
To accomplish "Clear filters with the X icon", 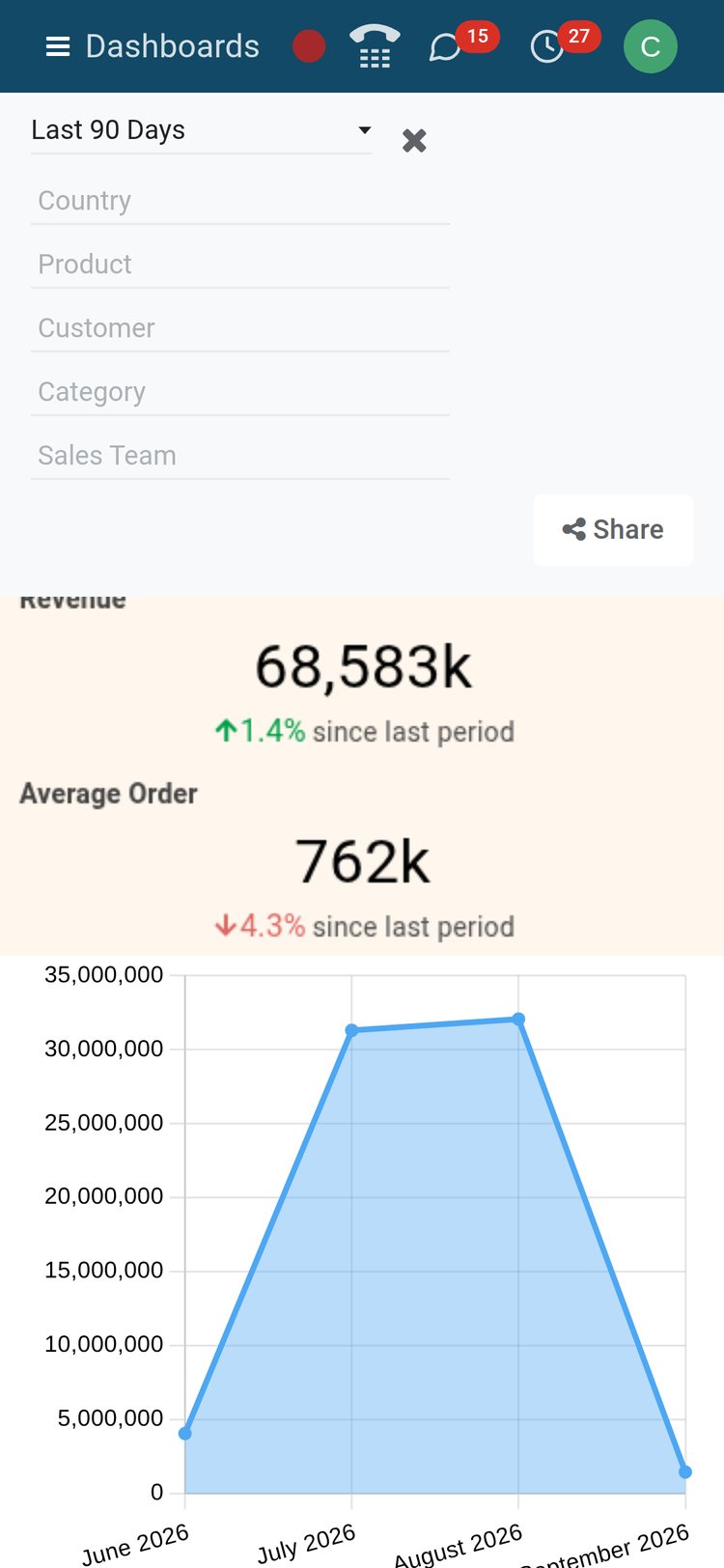I will tap(414, 141).
